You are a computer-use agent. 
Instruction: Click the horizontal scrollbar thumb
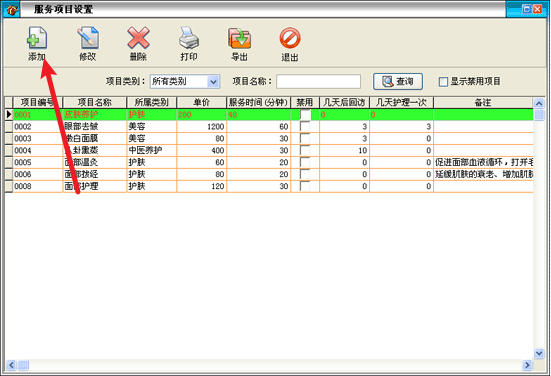click(x=23, y=365)
